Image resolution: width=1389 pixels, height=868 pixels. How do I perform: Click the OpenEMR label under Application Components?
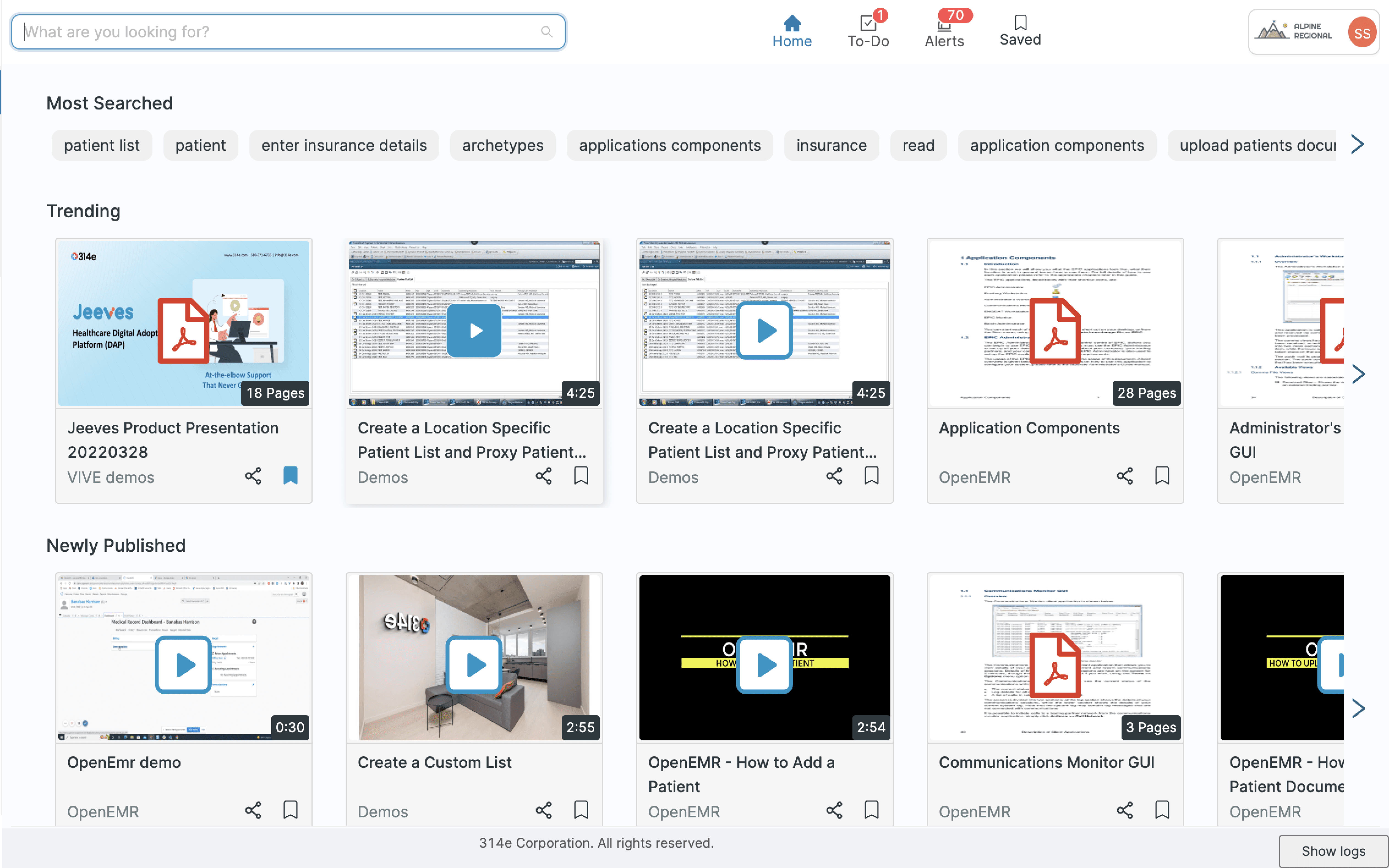pos(974,477)
